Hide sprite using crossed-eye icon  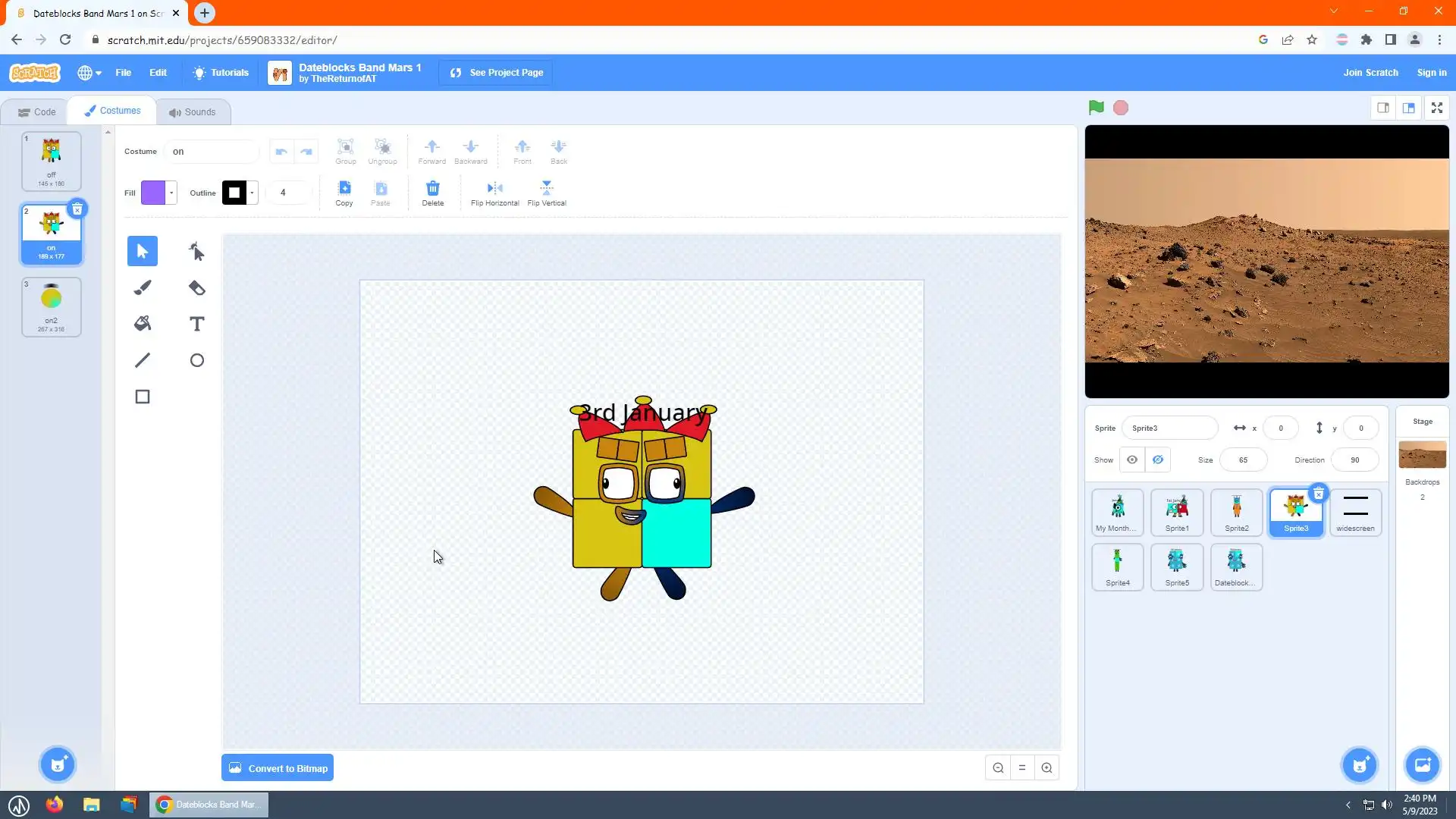[x=1157, y=460]
